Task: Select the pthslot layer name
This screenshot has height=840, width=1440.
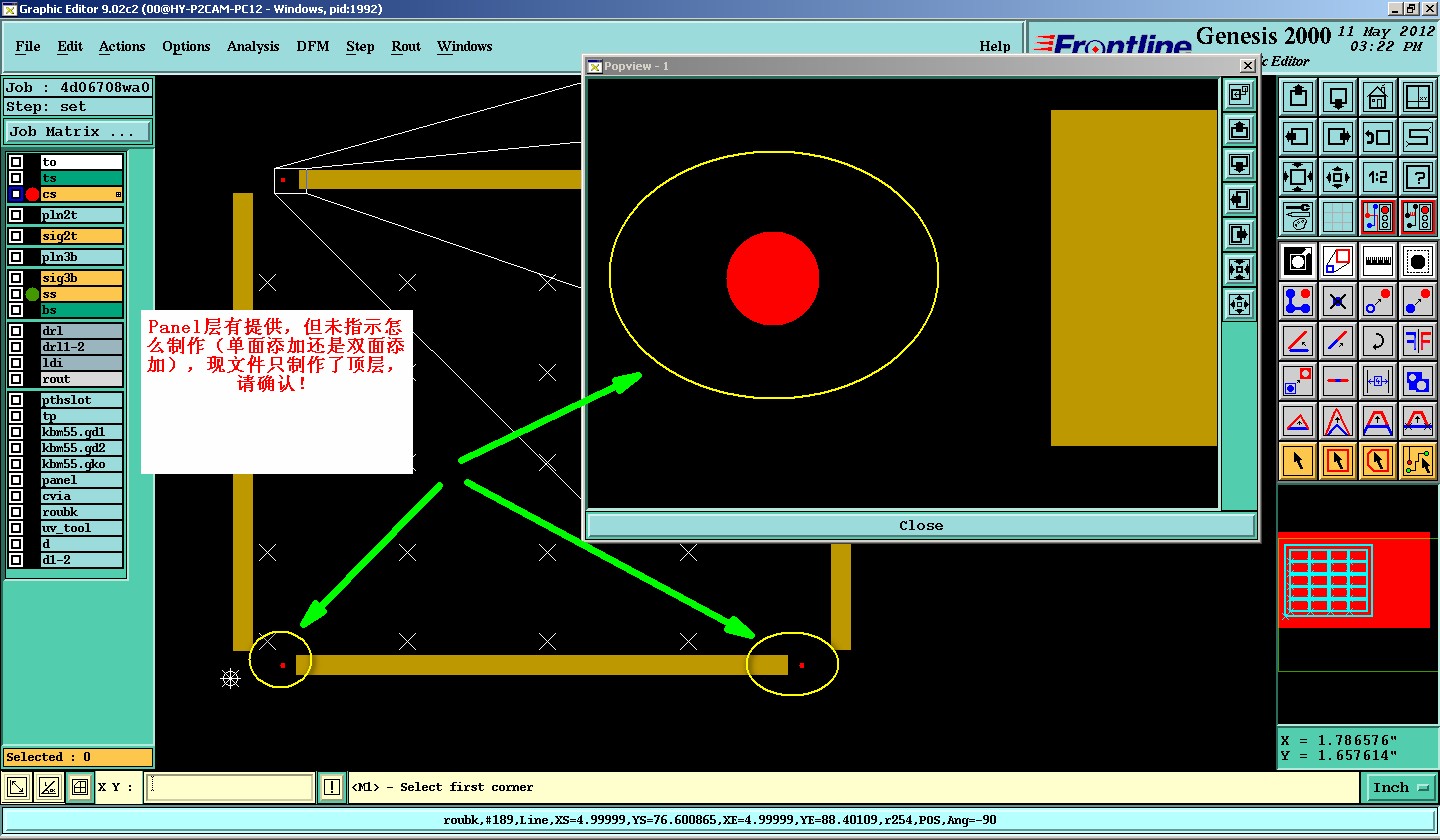Action: tap(81, 400)
